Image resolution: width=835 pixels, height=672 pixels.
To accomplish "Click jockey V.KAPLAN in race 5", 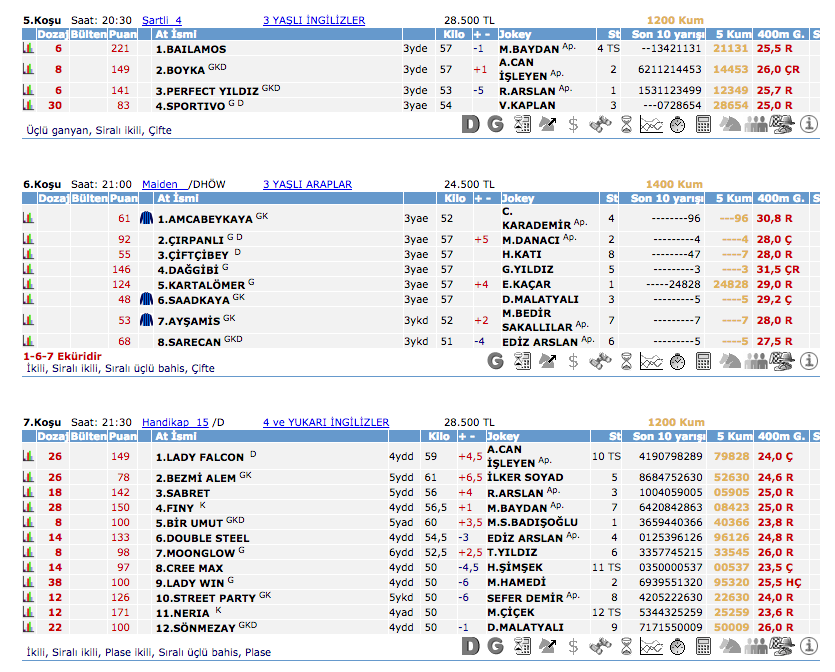I will click(526, 105).
